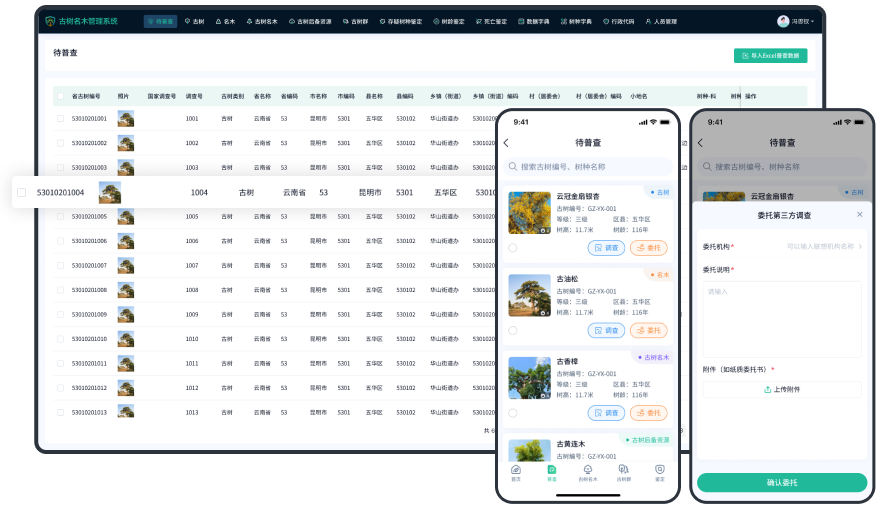Expand the 委托机构 selector field
The width and height of the screenshot is (877, 509).
(825, 246)
